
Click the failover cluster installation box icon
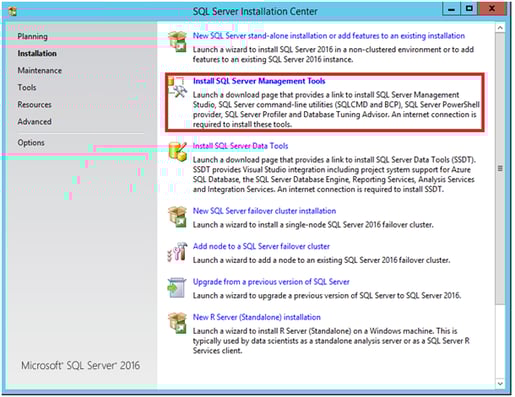[177, 217]
